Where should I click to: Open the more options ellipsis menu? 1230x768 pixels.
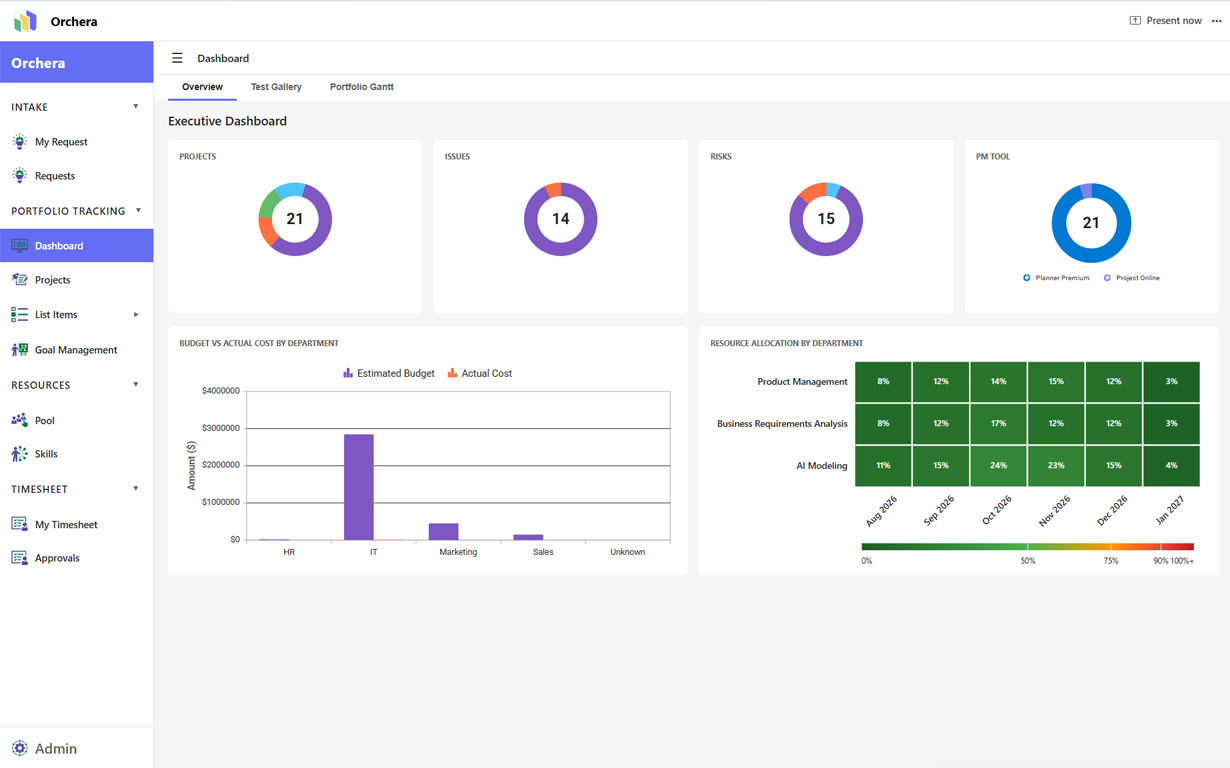tap(1217, 20)
